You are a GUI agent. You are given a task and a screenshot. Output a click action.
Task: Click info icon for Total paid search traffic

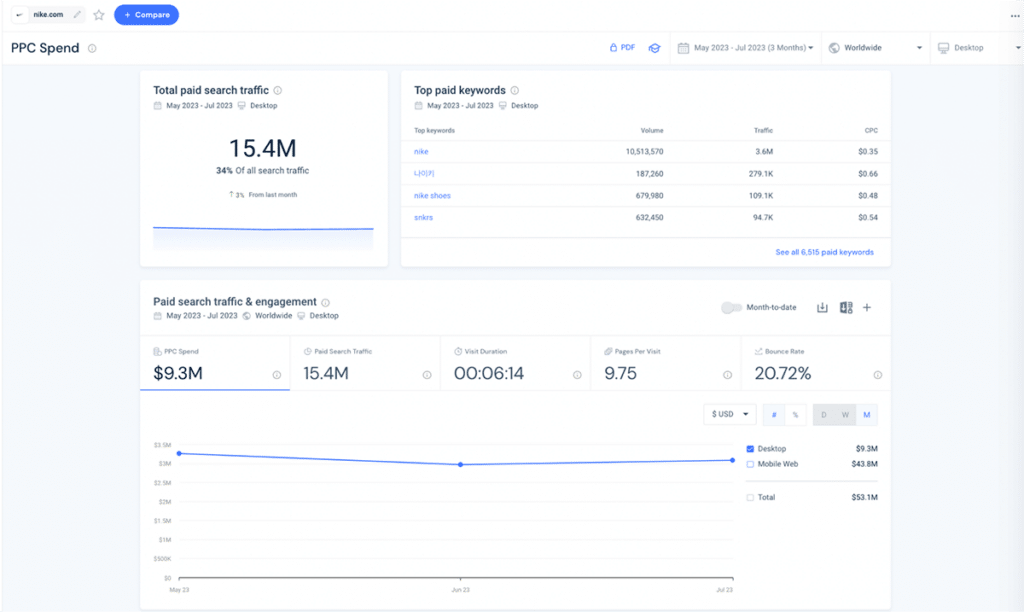(278, 90)
